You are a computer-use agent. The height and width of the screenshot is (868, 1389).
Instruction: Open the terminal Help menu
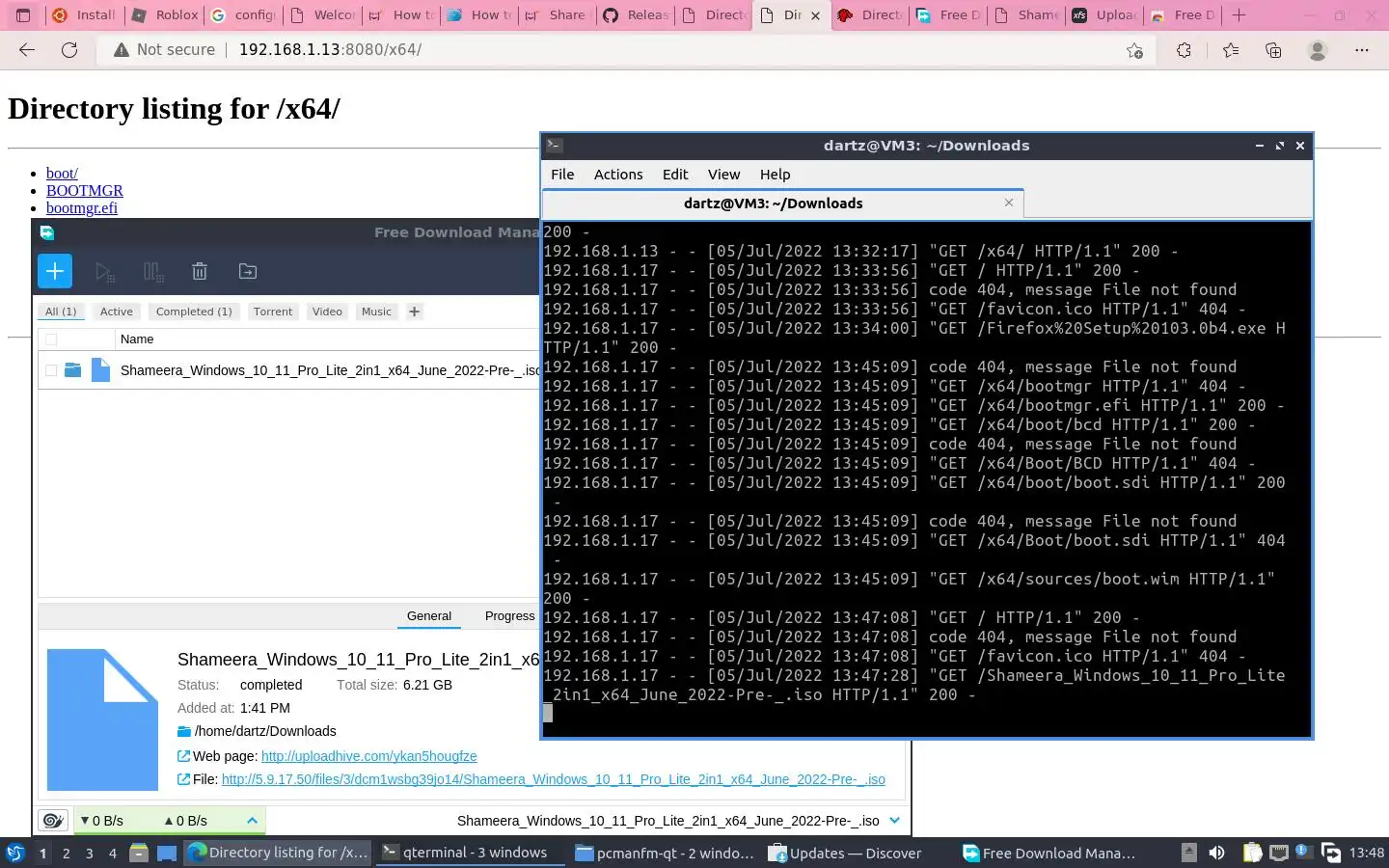click(x=775, y=175)
